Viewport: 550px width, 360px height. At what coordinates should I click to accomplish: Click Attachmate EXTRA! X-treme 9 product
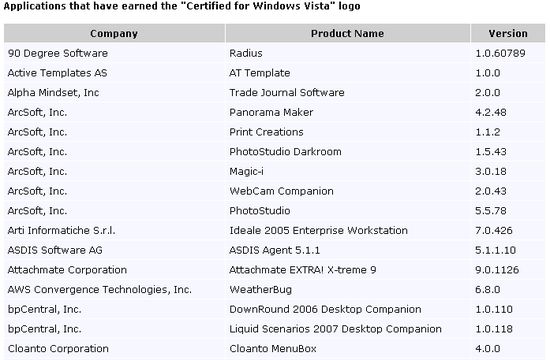302,270
